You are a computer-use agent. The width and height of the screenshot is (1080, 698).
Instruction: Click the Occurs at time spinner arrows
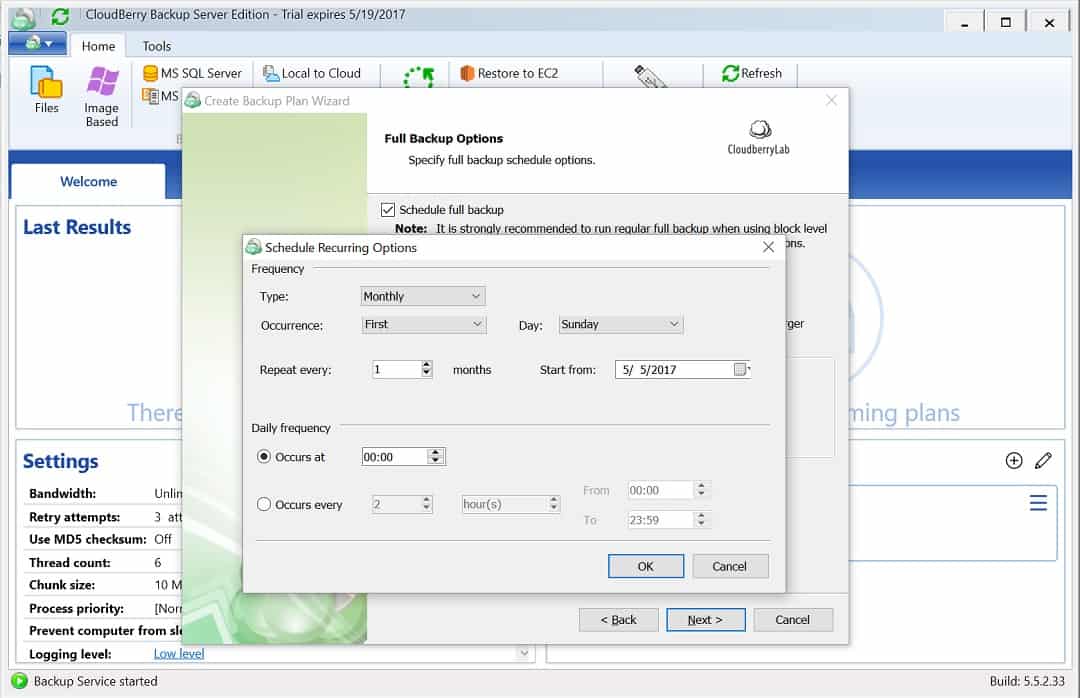tap(435, 456)
